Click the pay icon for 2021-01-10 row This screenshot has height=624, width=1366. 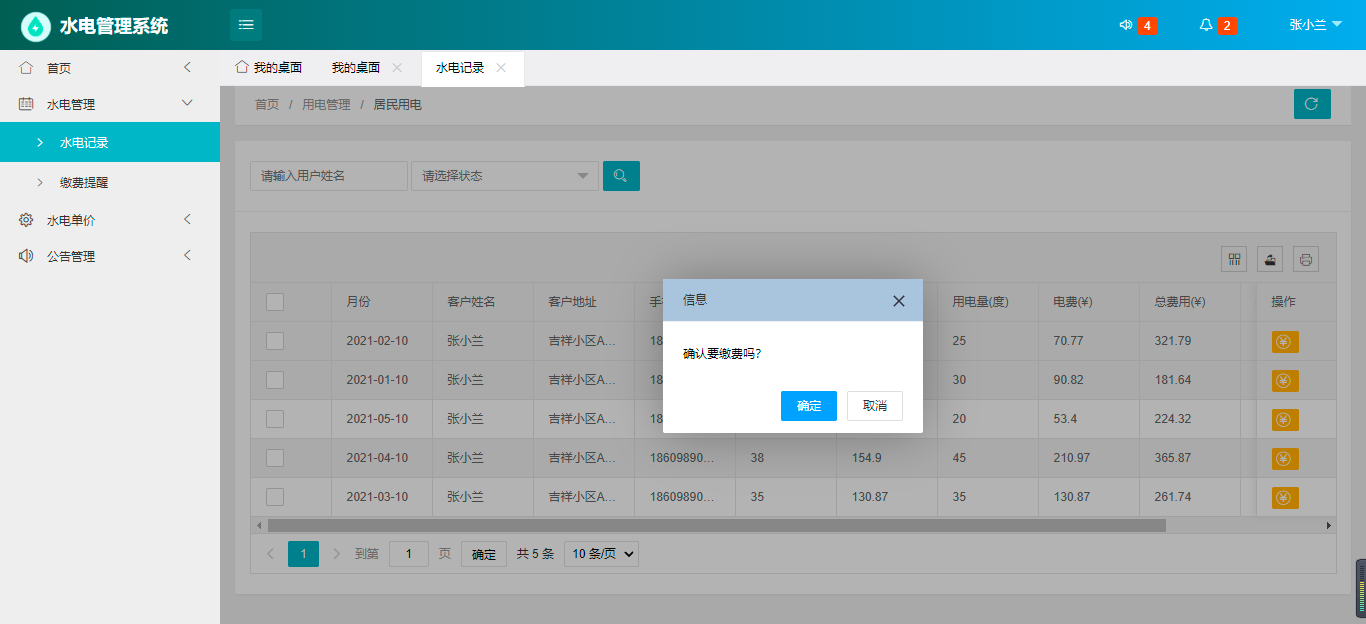(1285, 381)
